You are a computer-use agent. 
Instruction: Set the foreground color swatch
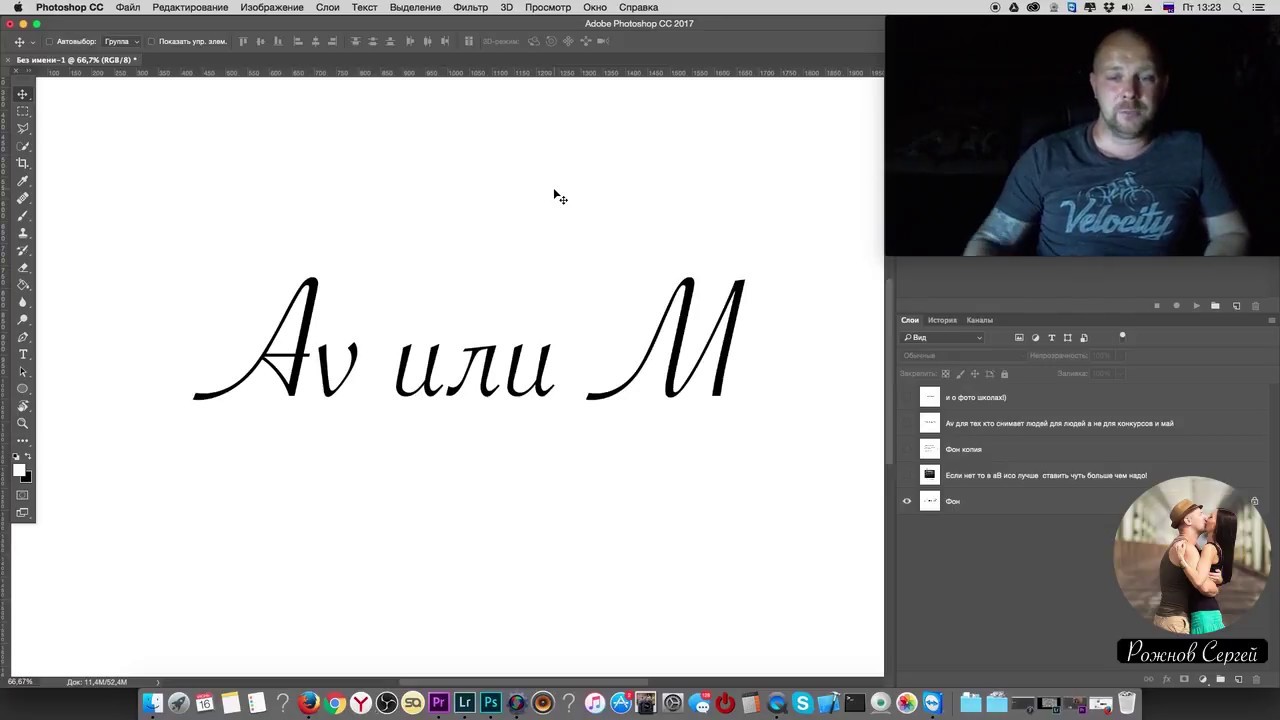point(18,470)
